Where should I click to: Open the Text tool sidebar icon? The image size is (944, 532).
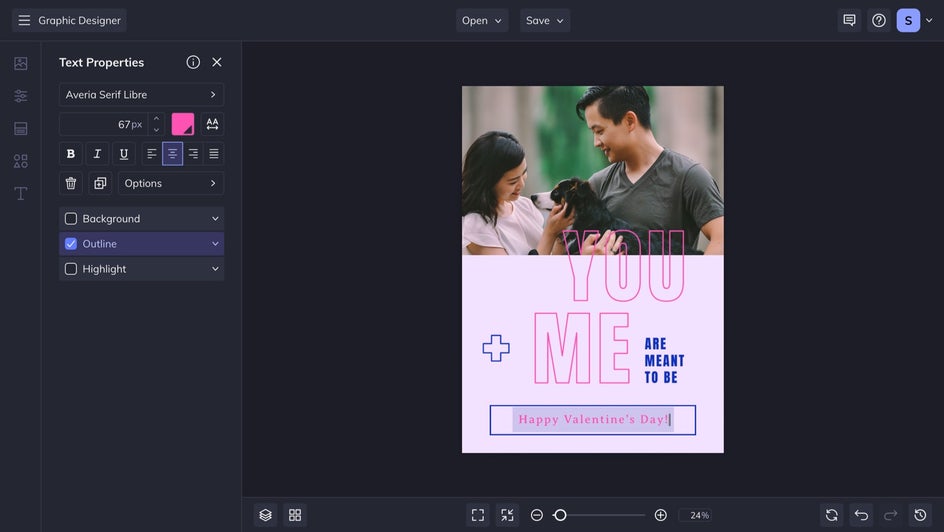click(x=20, y=193)
